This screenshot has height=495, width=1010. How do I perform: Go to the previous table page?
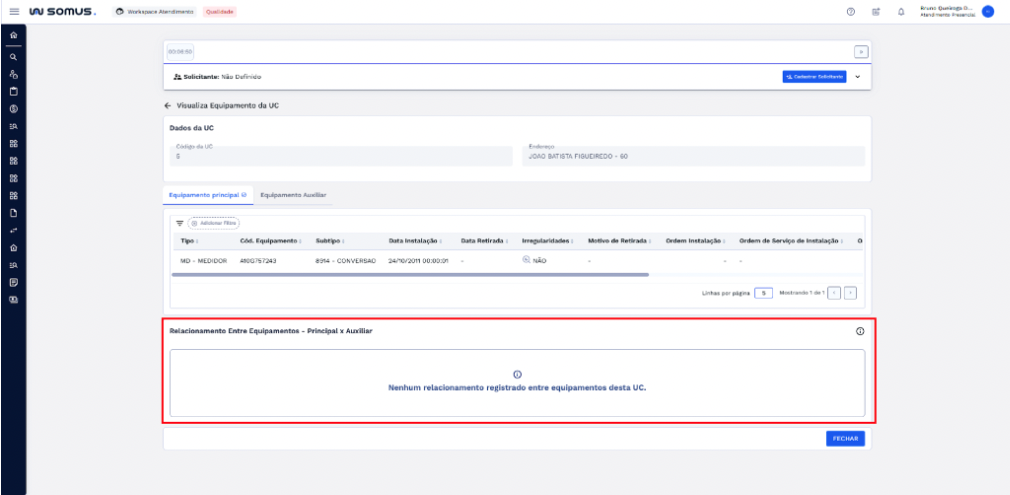point(834,293)
